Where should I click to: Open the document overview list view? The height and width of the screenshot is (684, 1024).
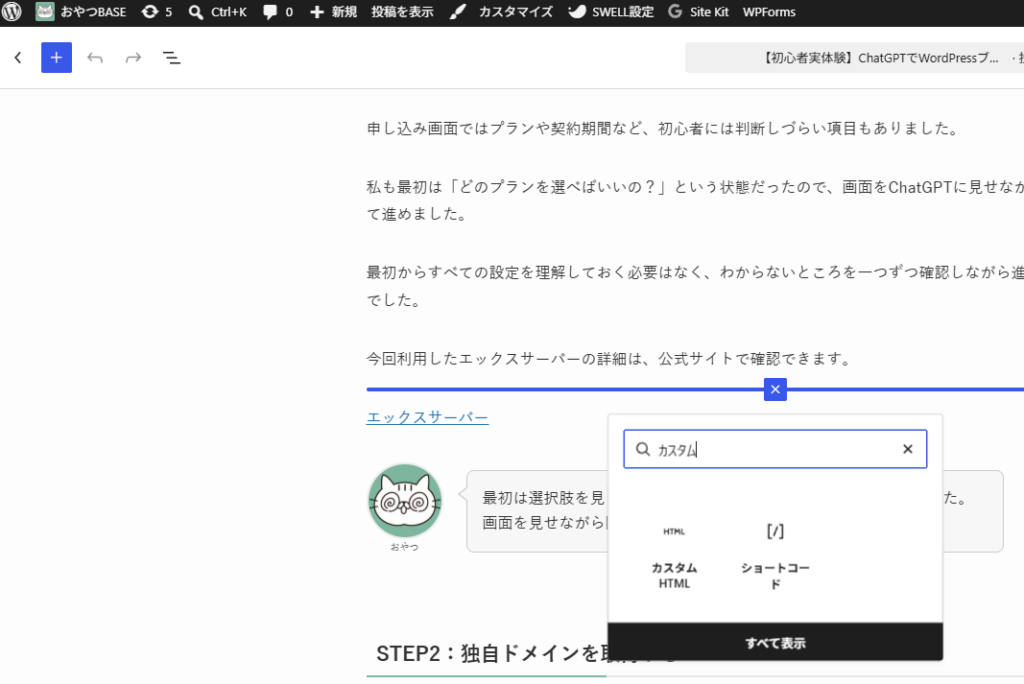tap(171, 58)
